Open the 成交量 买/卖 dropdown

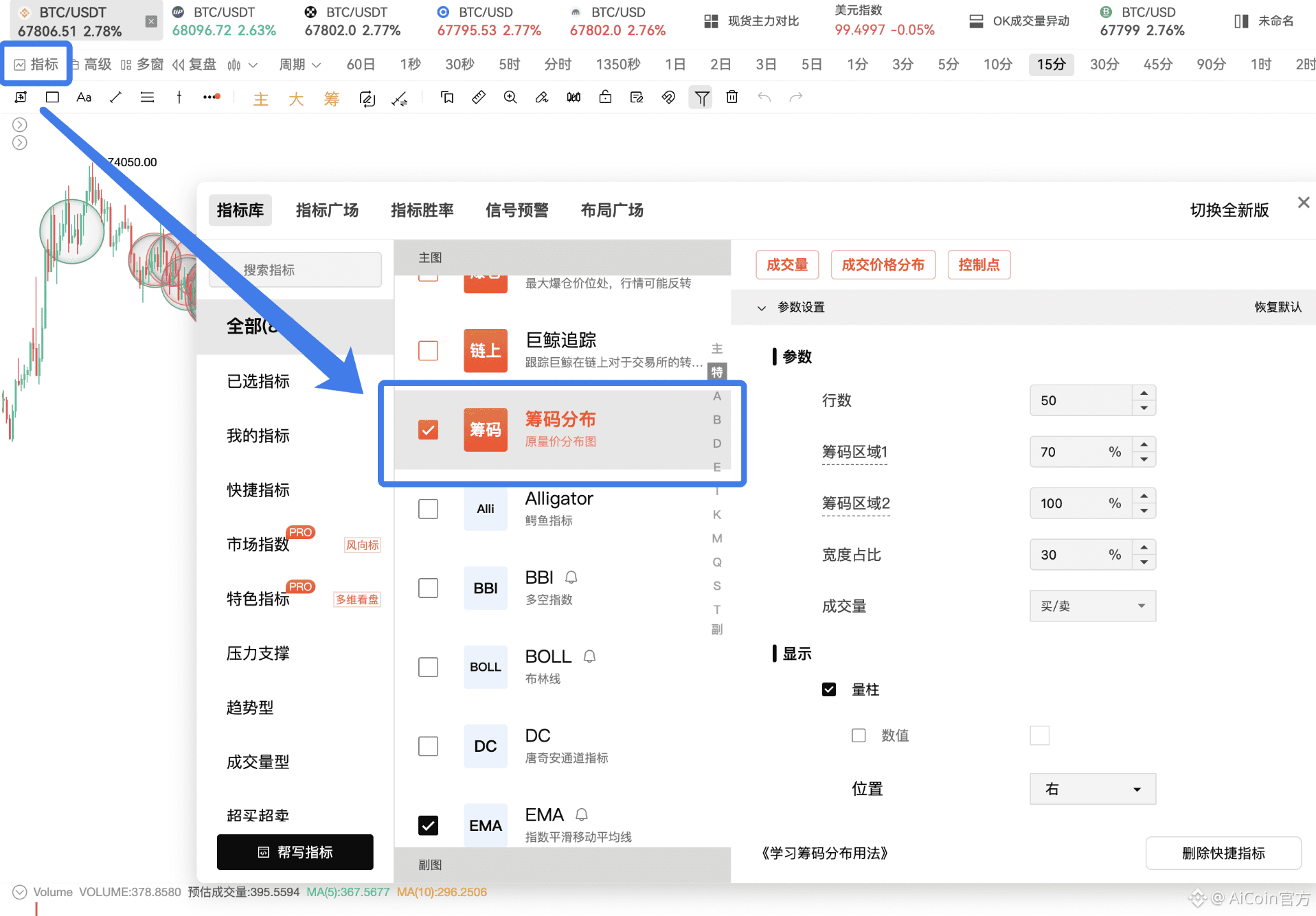1092,606
